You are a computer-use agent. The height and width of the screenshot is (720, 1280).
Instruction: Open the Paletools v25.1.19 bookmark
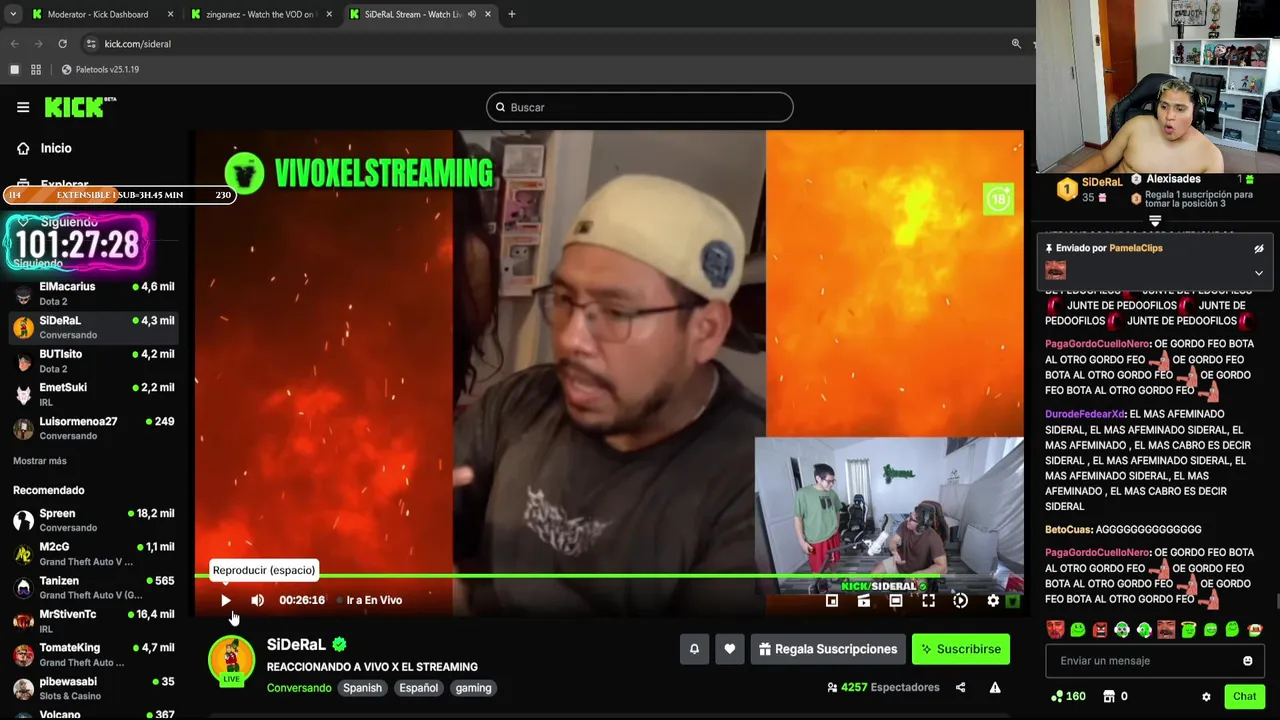(x=100, y=70)
